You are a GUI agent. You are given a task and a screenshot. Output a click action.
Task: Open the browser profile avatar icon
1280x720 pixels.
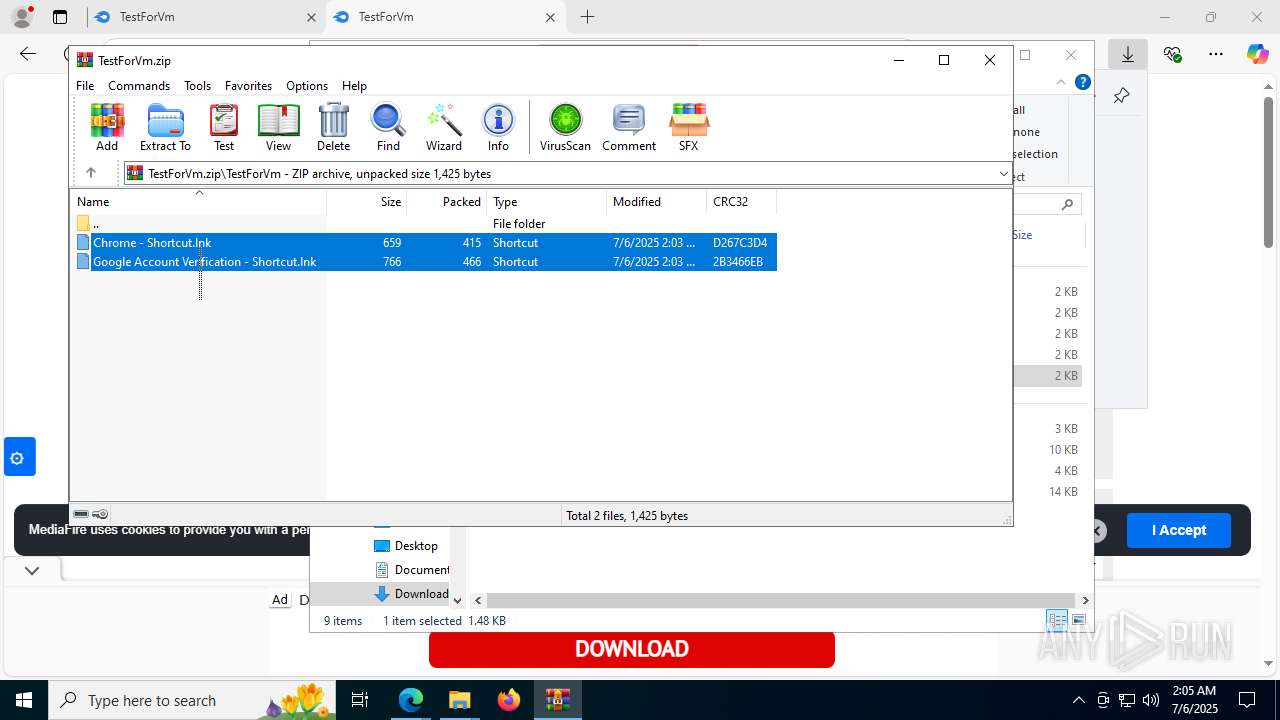click(x=21, y=17)
